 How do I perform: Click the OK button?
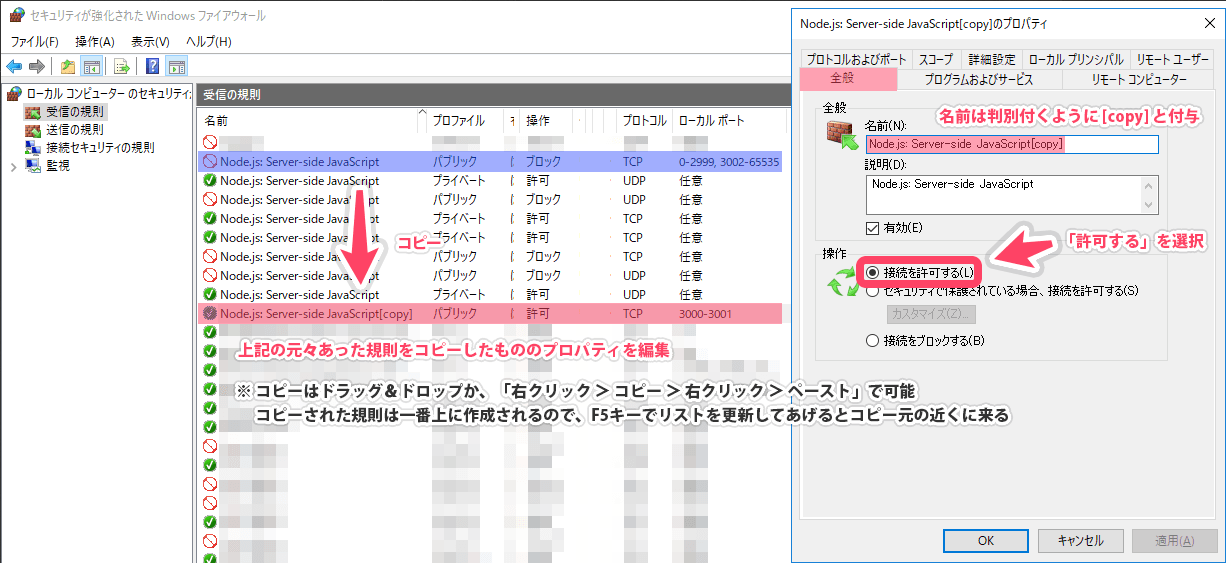(986, 540)
